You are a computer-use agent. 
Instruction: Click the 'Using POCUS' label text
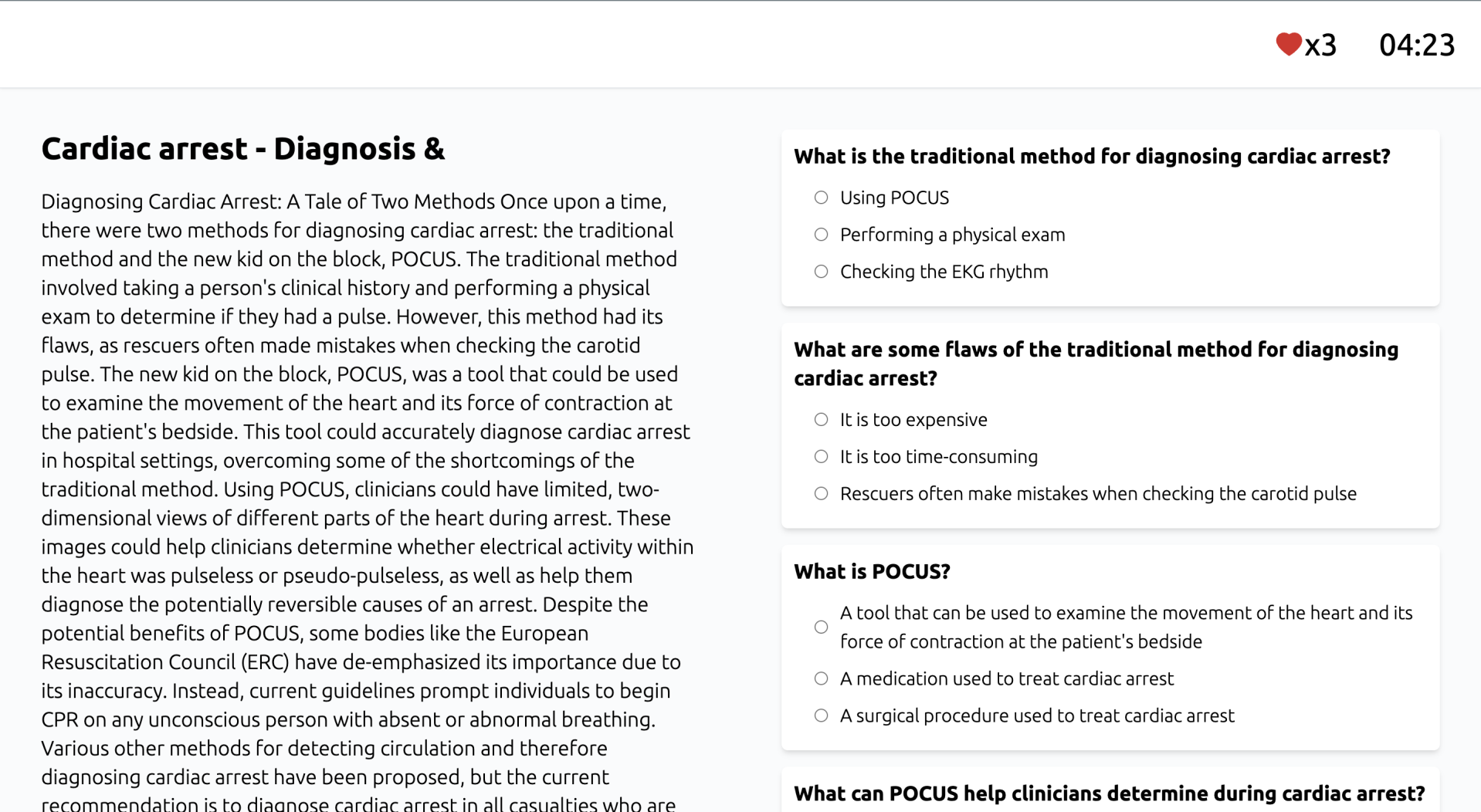pos(894,198)
